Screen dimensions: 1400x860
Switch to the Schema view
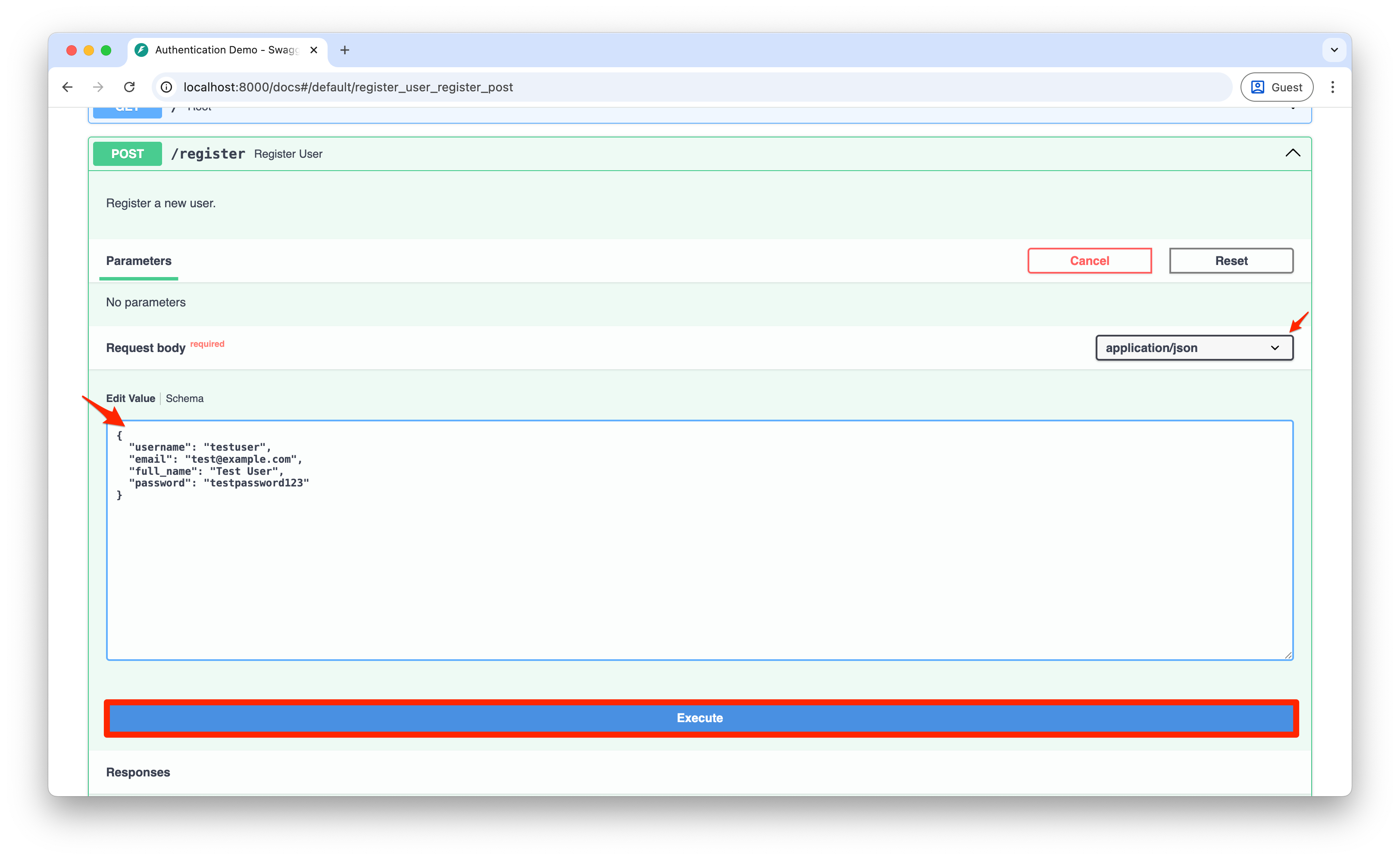pyautogui.click(x=184, y=398)
